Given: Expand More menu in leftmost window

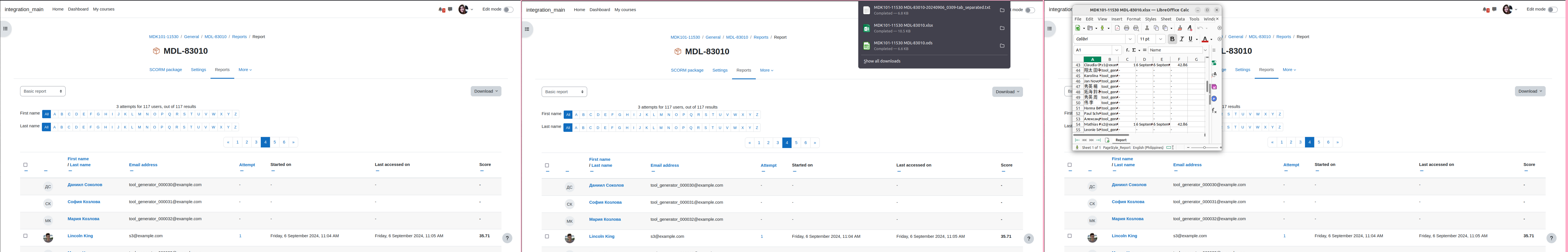Looking at the screenshot, I should (245, 70).
